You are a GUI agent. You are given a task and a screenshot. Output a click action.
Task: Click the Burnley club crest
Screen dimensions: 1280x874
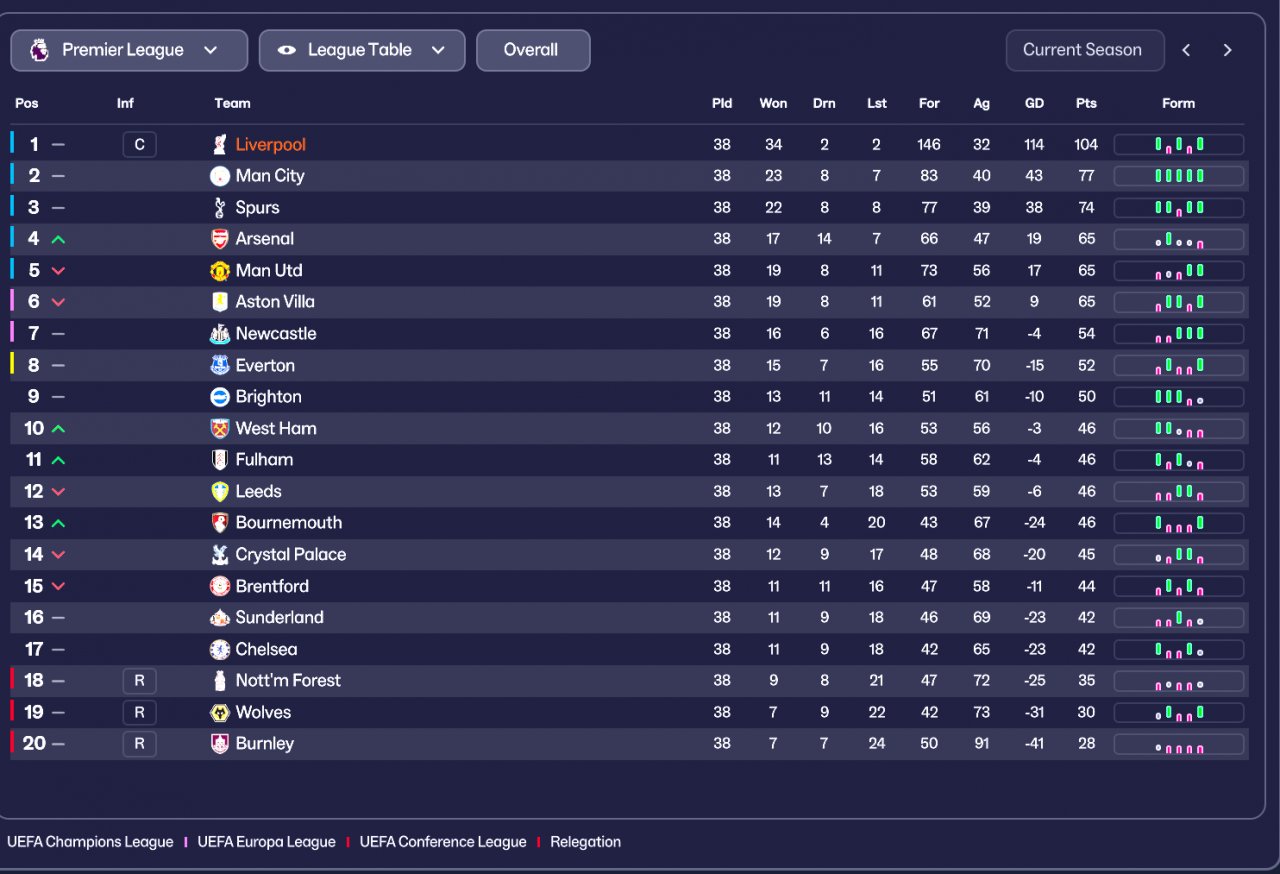(220, 744)
